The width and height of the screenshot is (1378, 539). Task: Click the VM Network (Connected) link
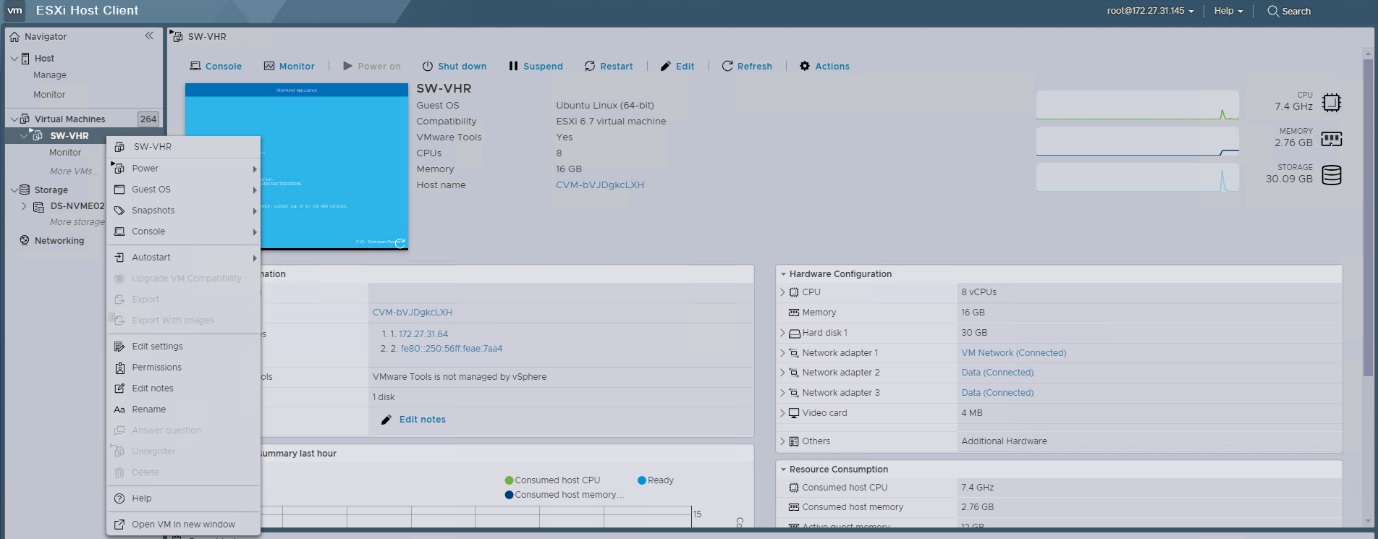tap(1014, 353)
